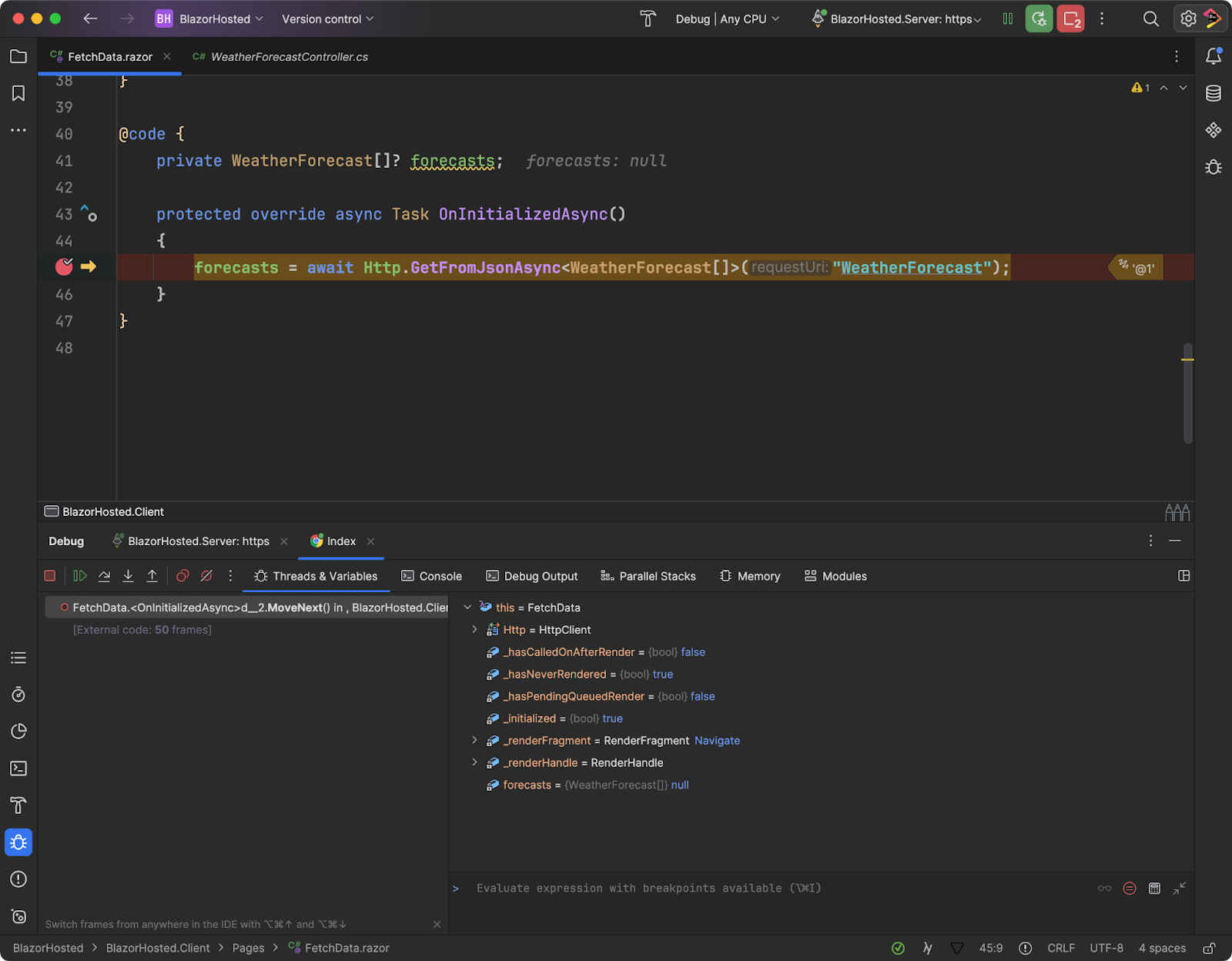Click the CRLF line separator status item
Viewport: 1232px width, 961px height.
(x=1061, y=948)
